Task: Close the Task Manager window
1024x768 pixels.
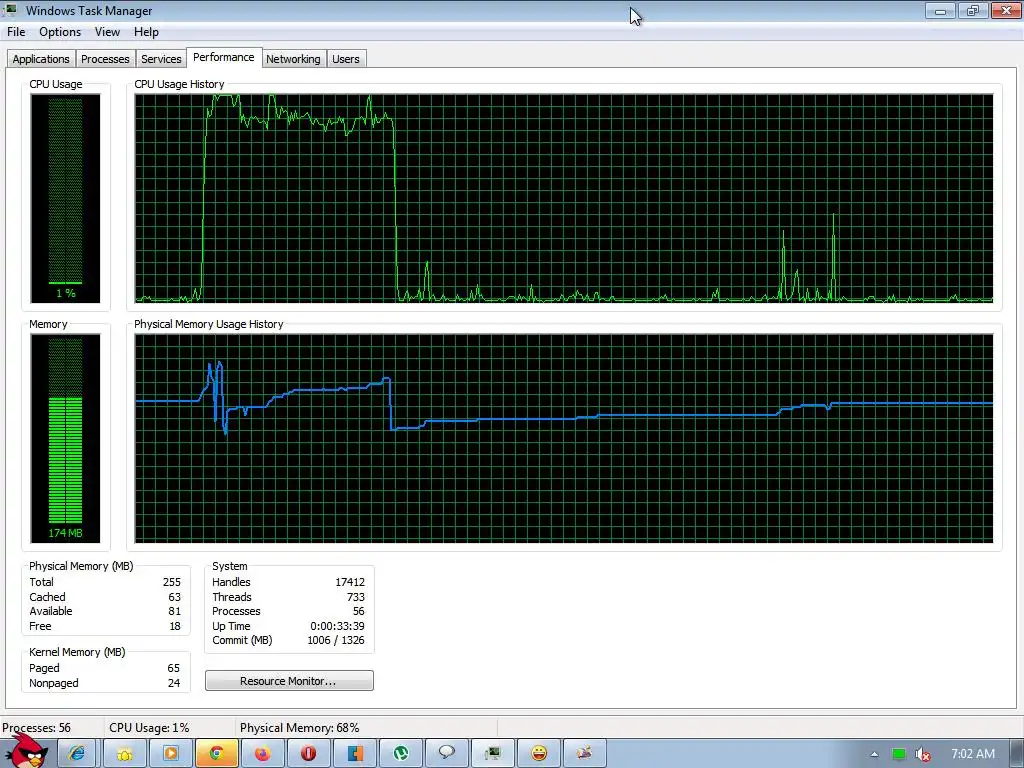Action: tap(1006, 10)
